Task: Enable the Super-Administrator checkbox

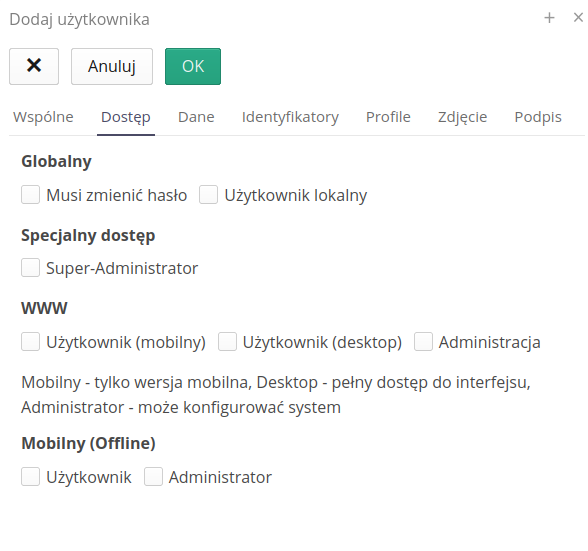Action: (x=30, y=267)
